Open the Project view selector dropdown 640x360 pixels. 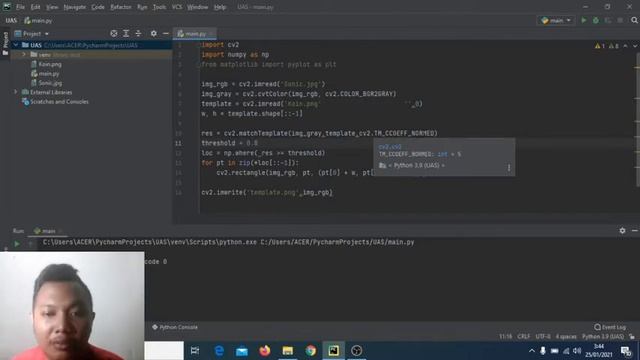point(32,34)
